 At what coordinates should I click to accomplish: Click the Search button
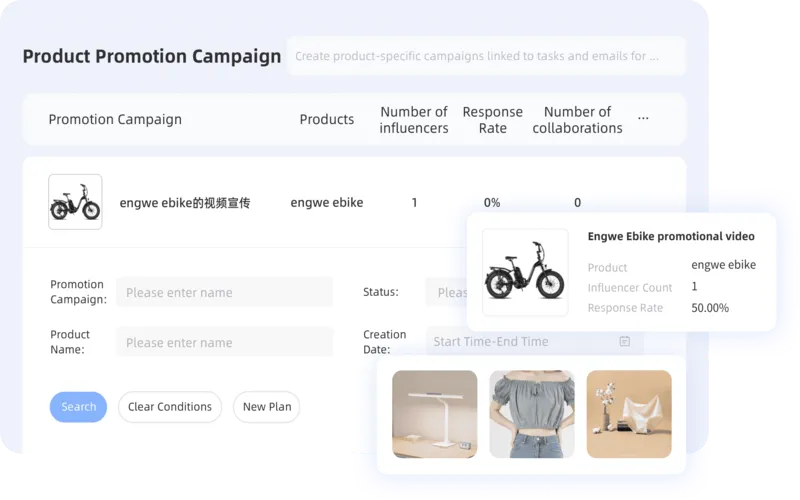pos(78,407)
